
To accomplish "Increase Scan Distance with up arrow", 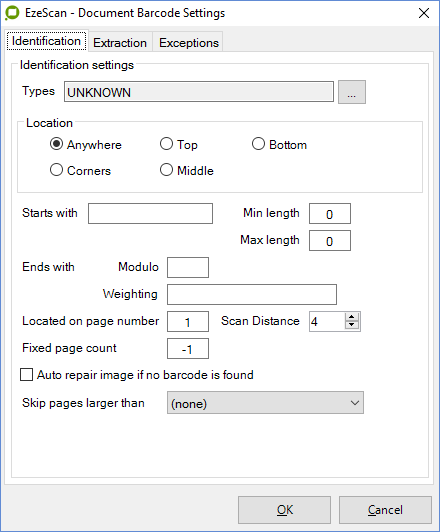I will [x=352, y=317].
